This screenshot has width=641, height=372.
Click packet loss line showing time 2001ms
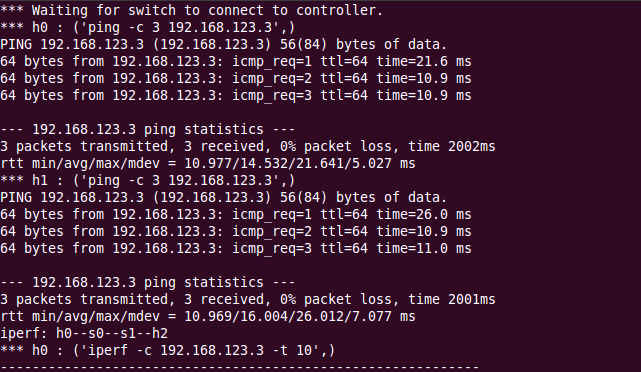(x=247, y=299)
